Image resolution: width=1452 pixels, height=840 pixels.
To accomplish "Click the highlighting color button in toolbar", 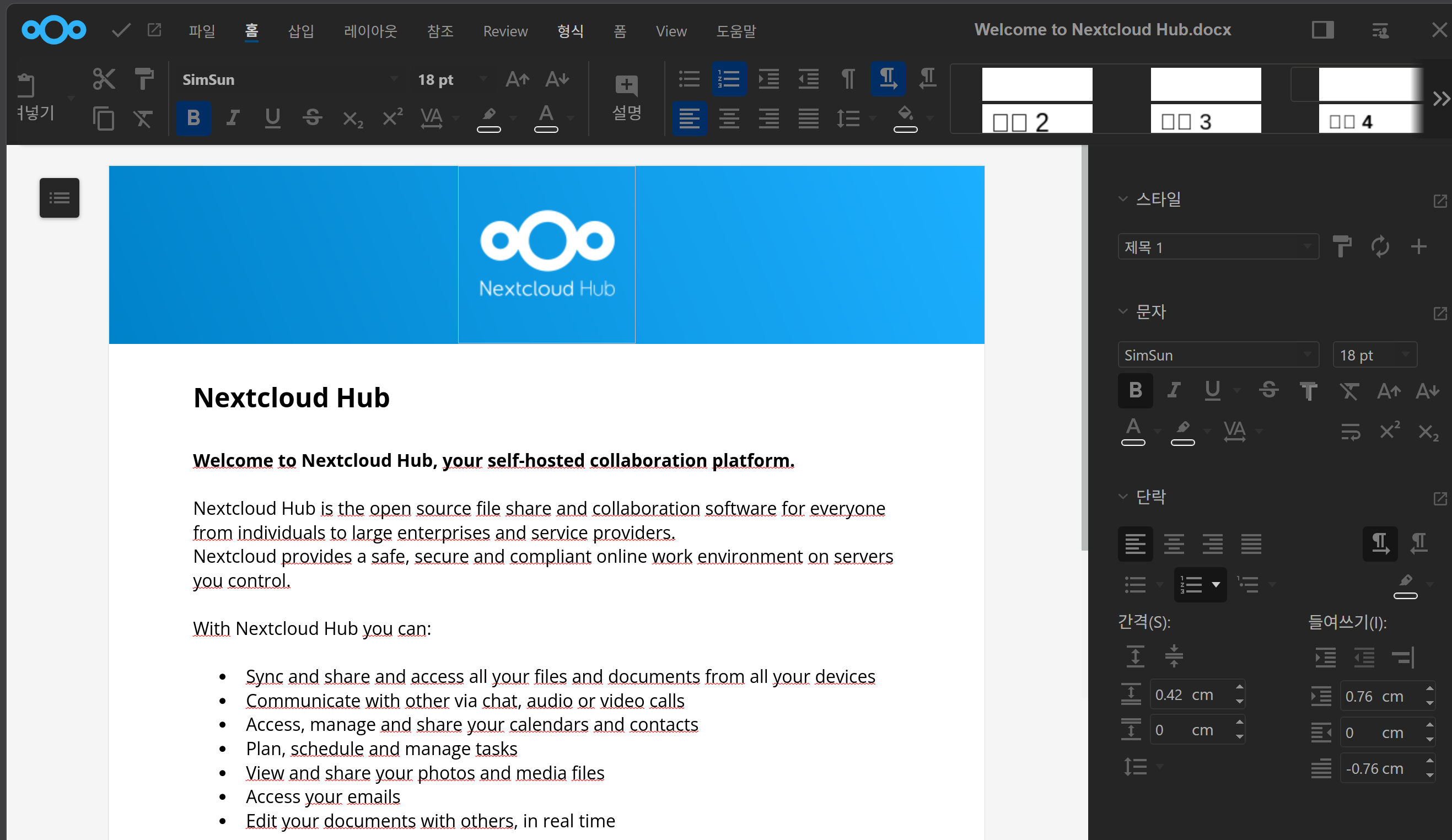I will pos(488,118).
